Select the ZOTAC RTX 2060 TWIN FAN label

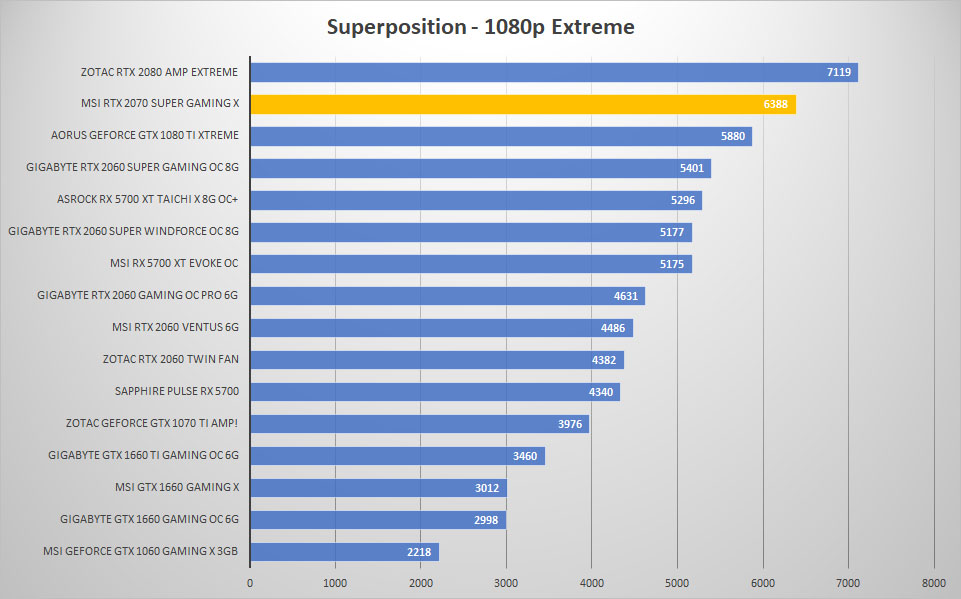170,359
